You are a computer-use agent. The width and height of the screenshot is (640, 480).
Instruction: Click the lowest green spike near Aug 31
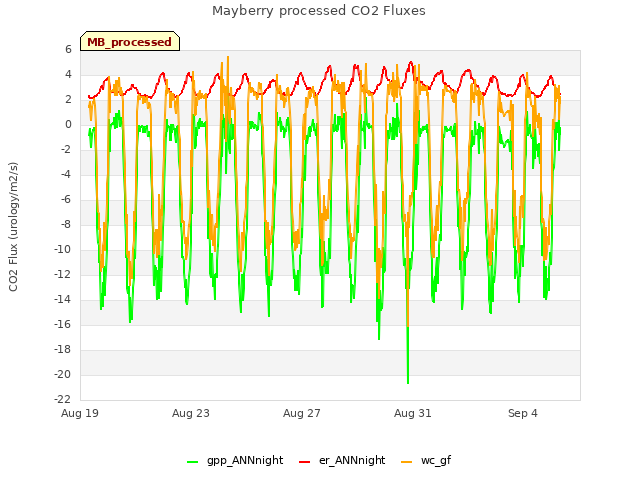pos(408,381)
